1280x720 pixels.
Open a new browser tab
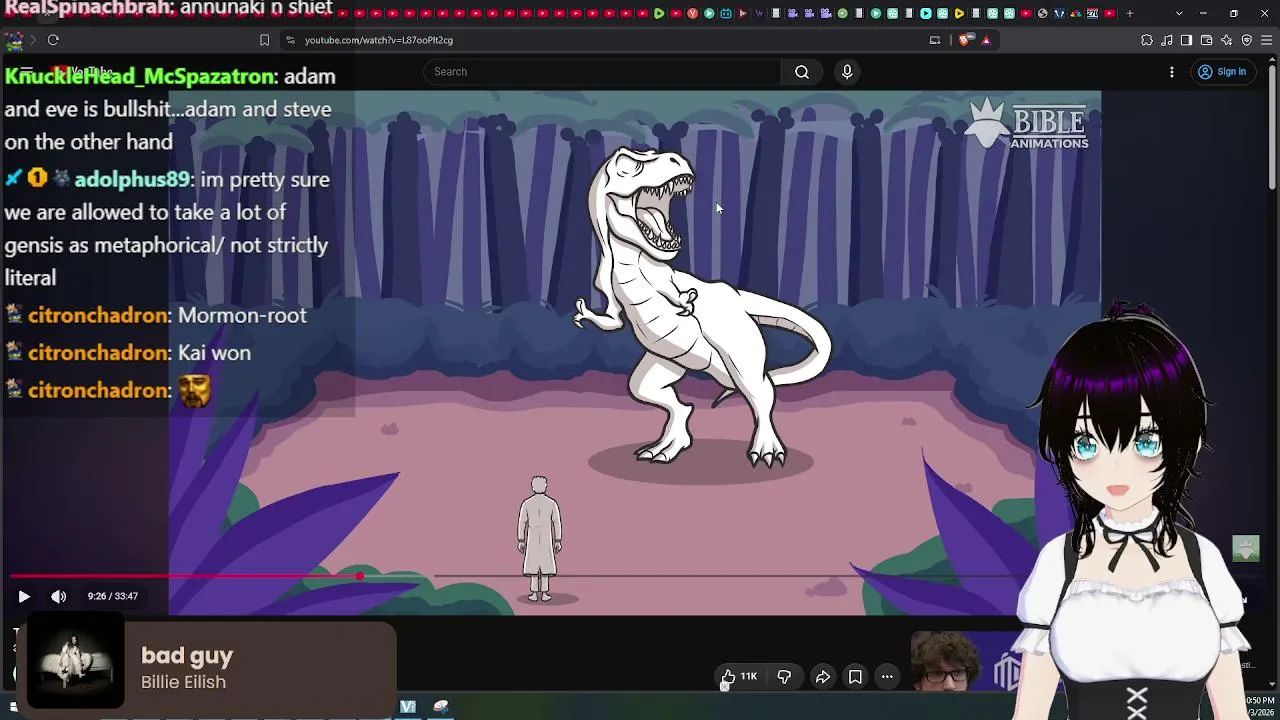tap(1130, 14)
